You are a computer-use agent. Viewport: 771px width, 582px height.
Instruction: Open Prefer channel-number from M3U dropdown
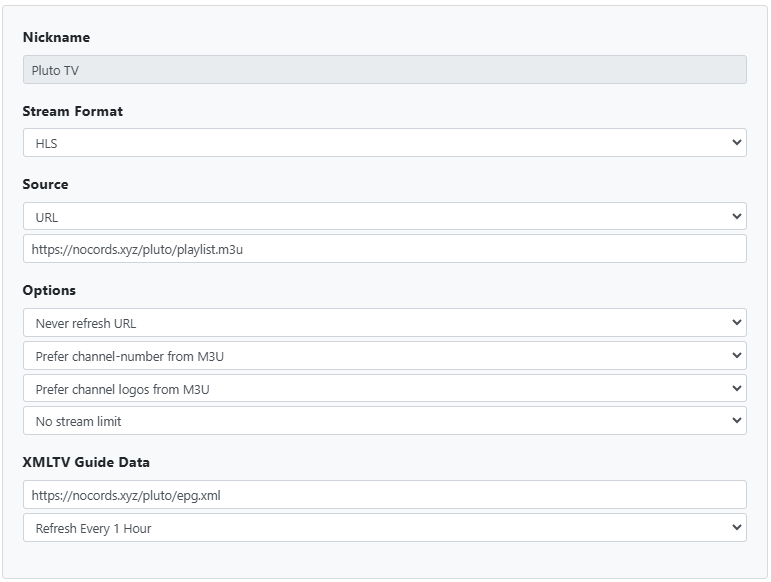[x=384, y=356]
